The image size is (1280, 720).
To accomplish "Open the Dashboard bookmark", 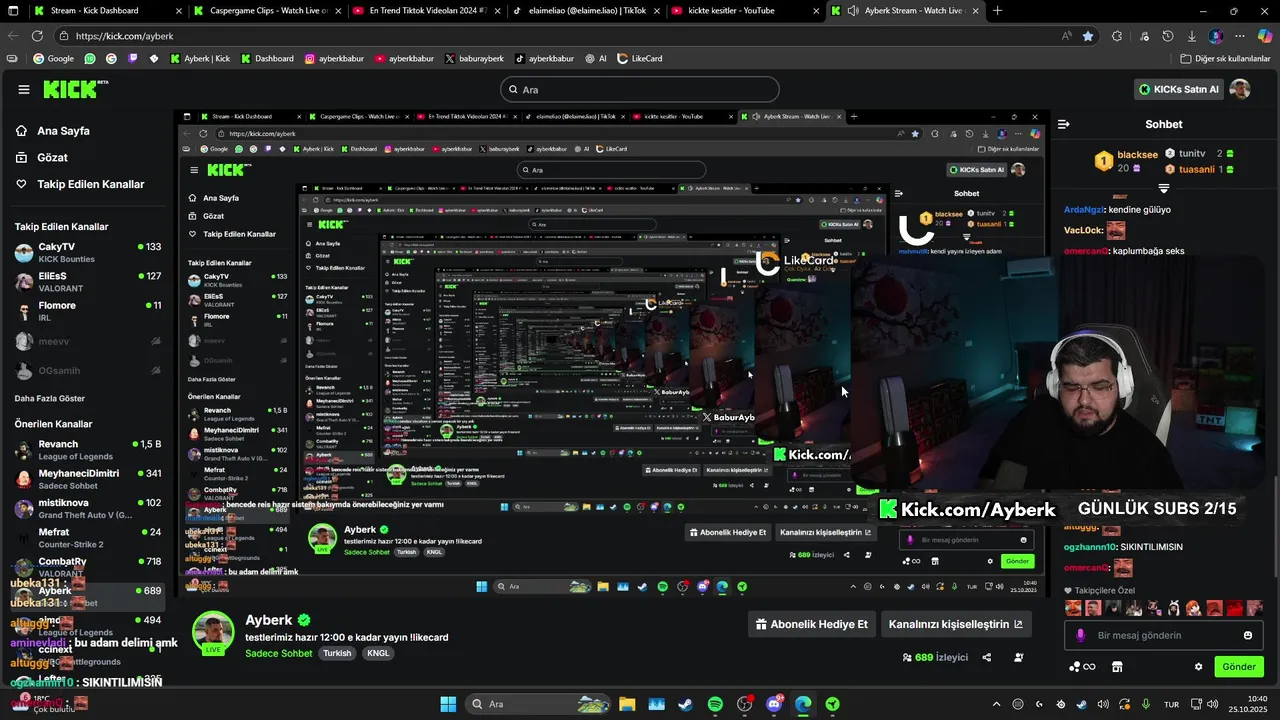I will [267, 59].
